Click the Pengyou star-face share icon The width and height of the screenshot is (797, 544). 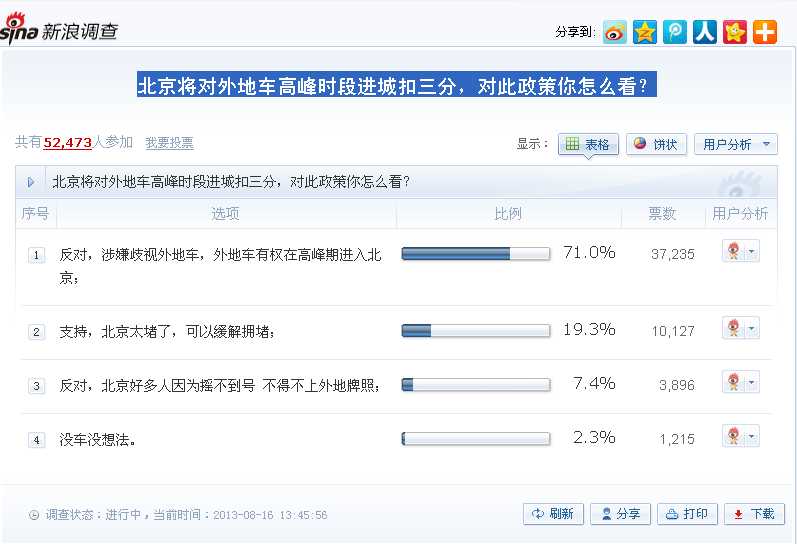point(734,33)
